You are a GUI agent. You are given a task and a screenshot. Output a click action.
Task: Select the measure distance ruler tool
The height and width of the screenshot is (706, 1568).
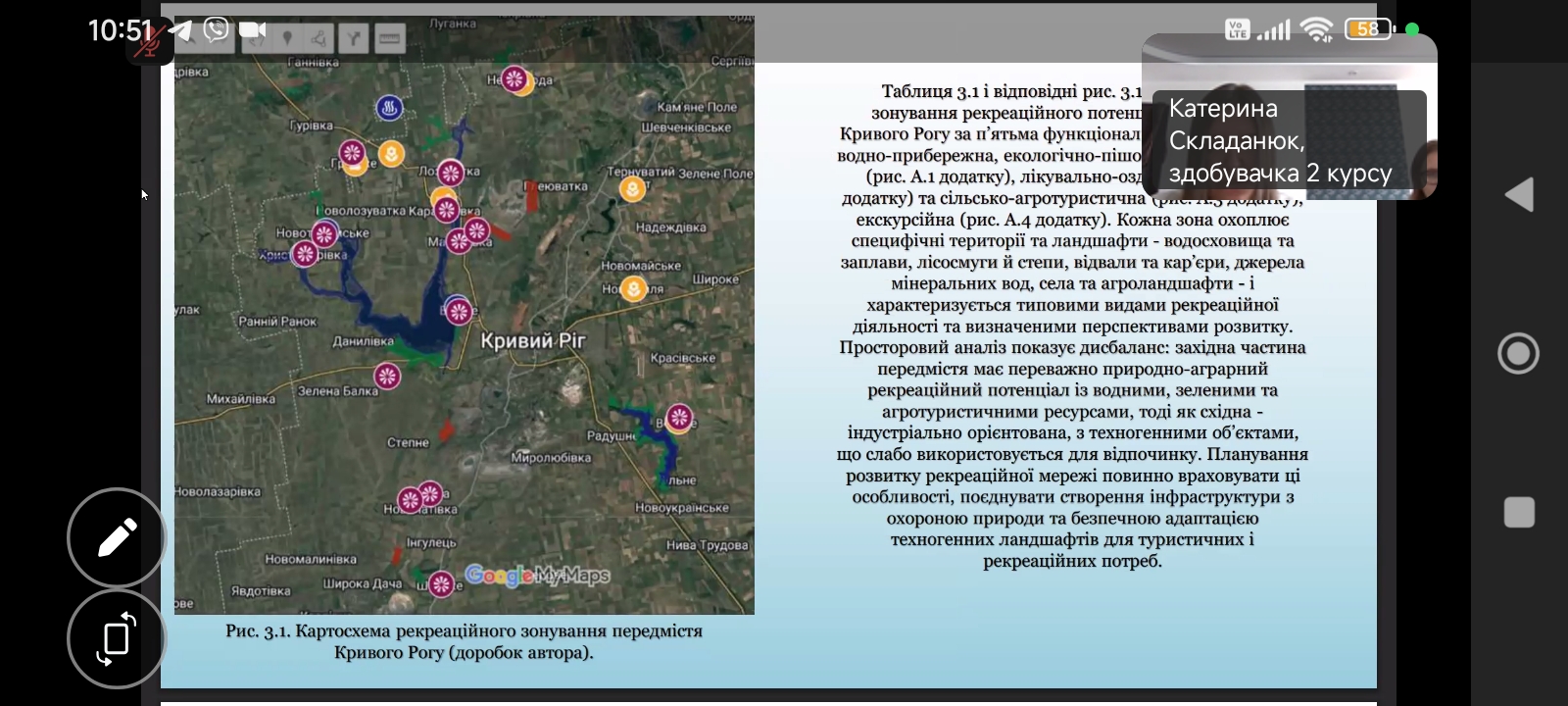[x=389, y=38]
